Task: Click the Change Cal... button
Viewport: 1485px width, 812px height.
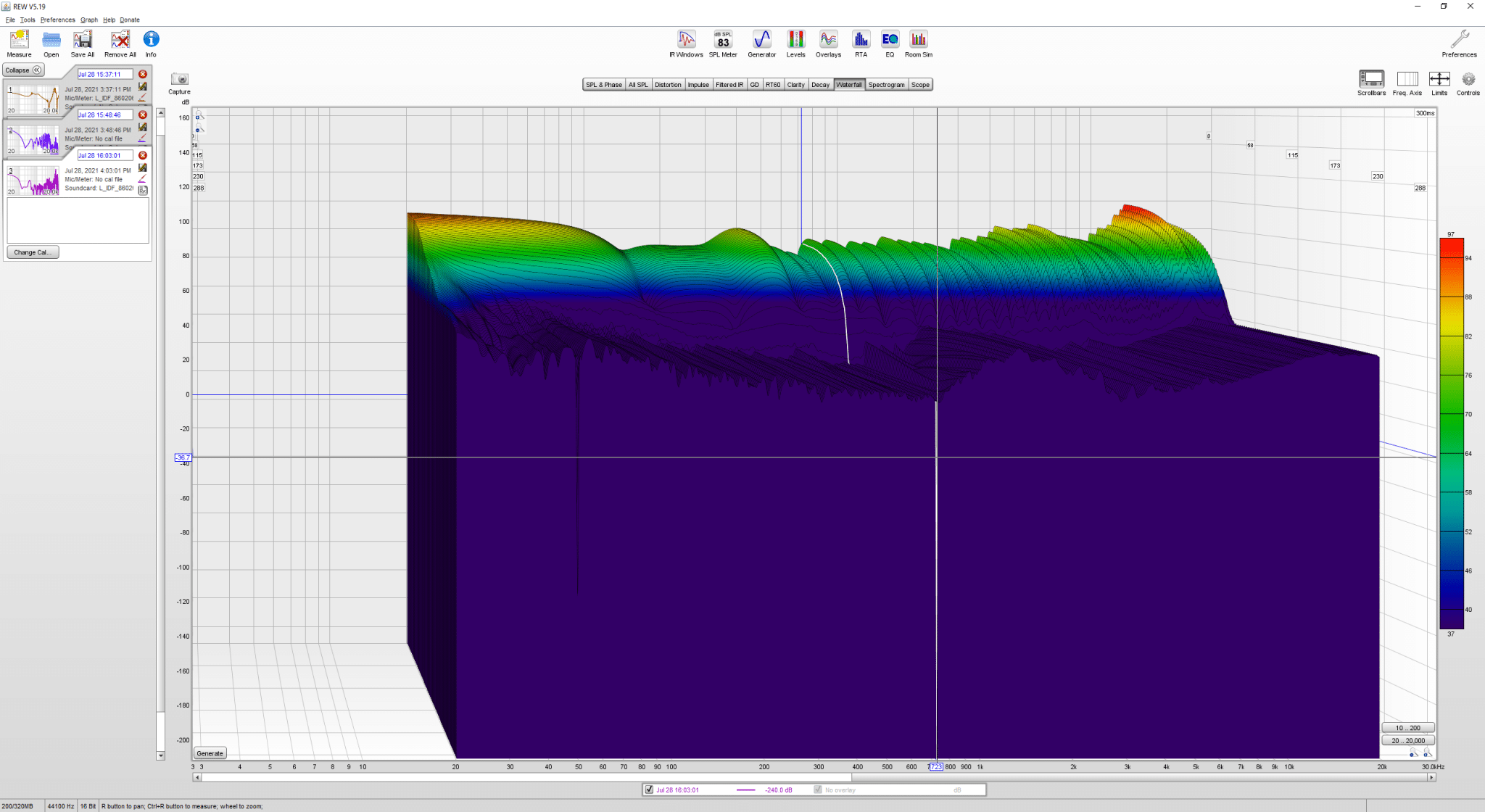Action: [33, 252]
